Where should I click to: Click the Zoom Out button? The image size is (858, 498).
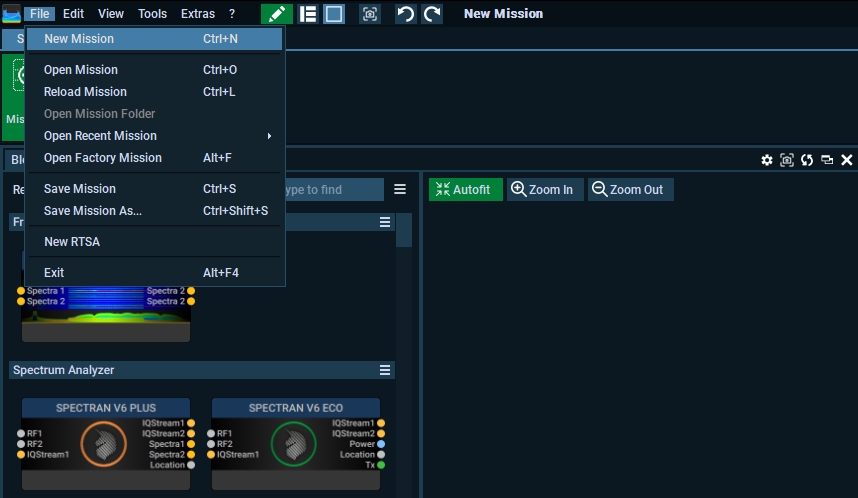(x=630, y=190)
